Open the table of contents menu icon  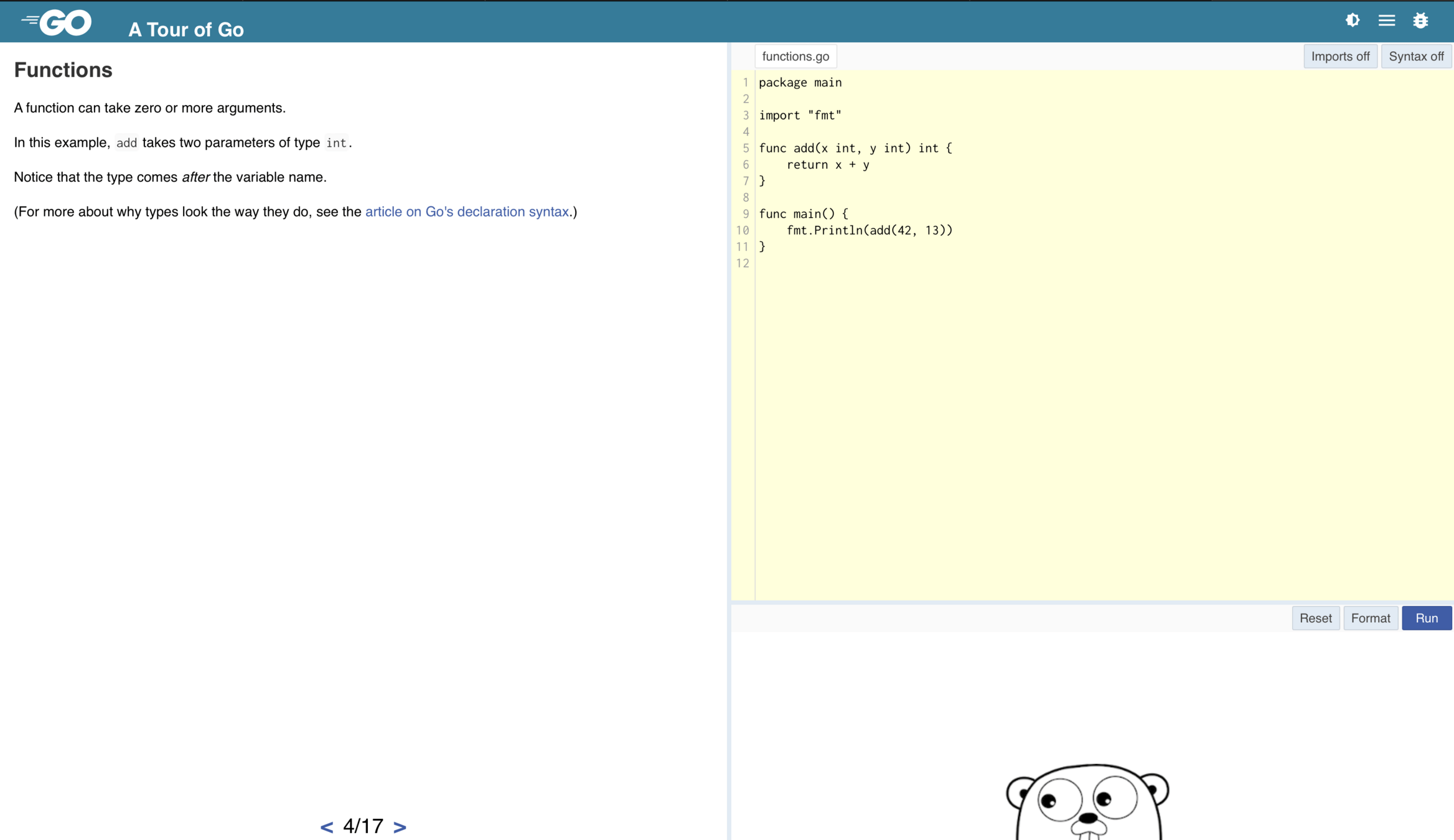[x=1386, y=21]
